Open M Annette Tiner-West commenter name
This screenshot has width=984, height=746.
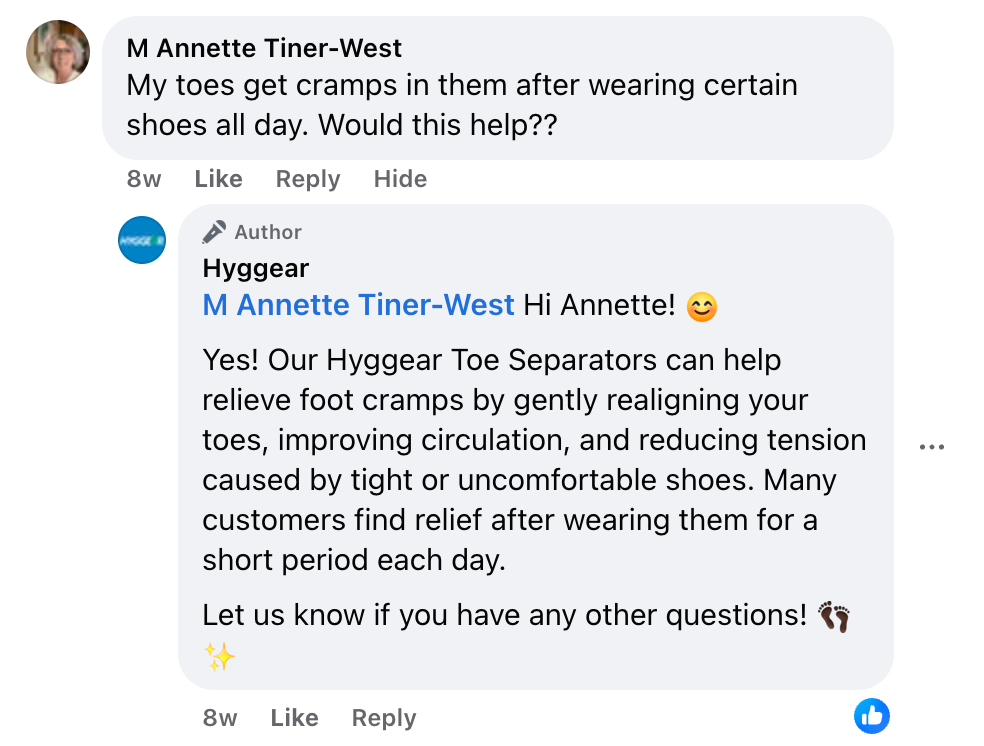coord(264,48)
